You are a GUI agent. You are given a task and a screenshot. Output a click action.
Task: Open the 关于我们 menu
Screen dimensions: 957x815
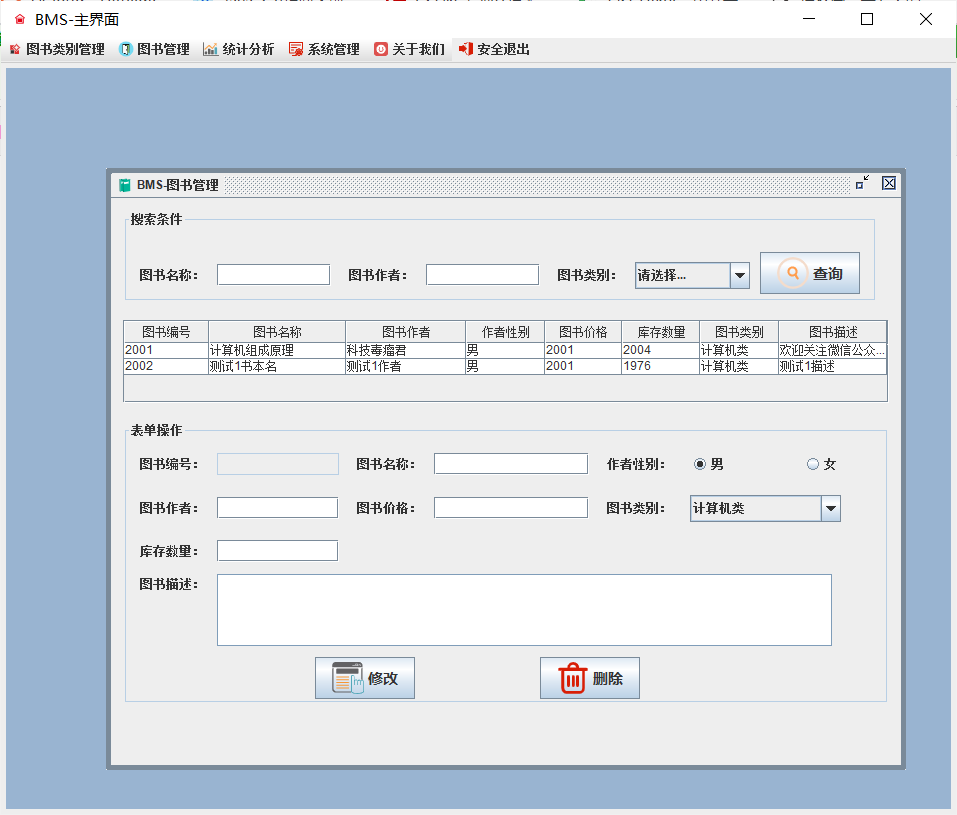click(x=410, y=49)
